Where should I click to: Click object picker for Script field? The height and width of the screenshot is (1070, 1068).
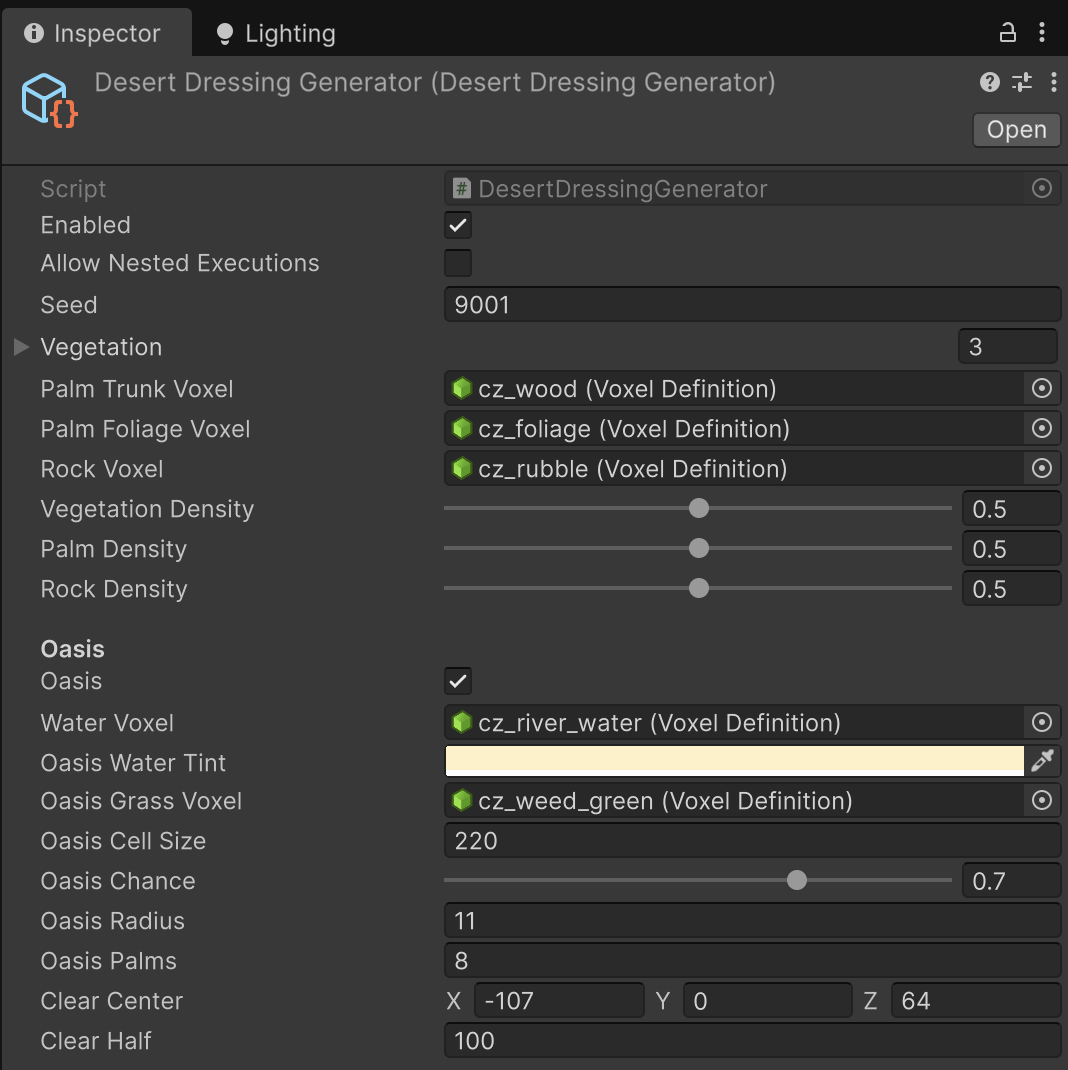pos(1041,188)
